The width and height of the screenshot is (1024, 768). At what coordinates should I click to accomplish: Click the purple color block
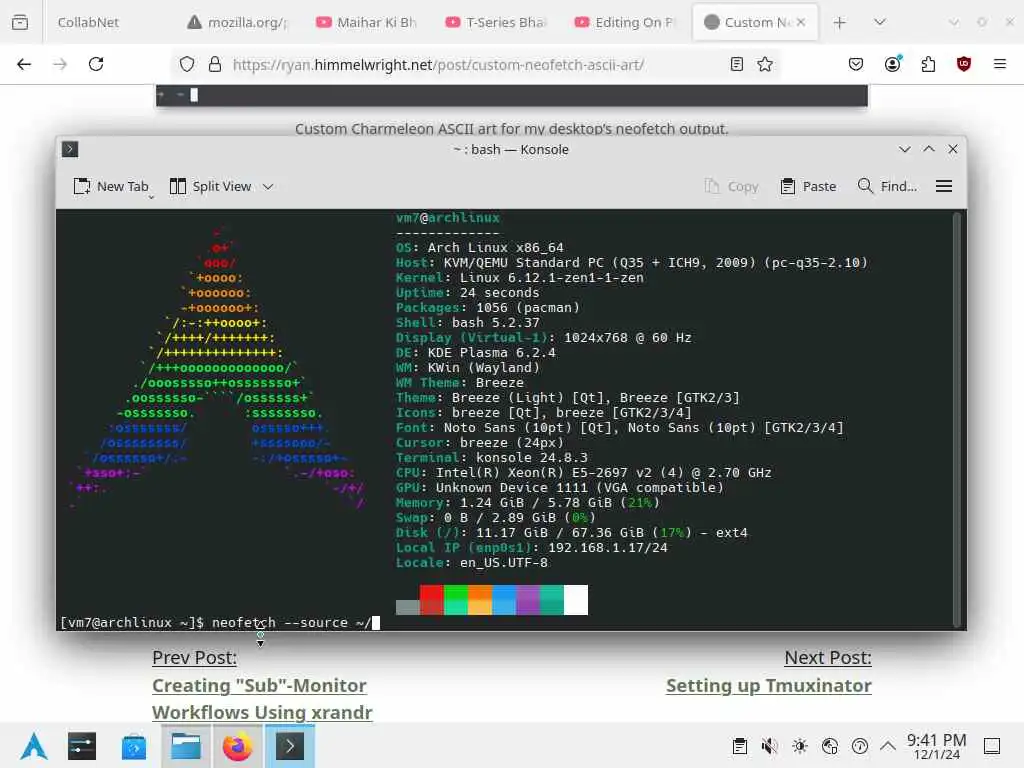pos(528,600)
